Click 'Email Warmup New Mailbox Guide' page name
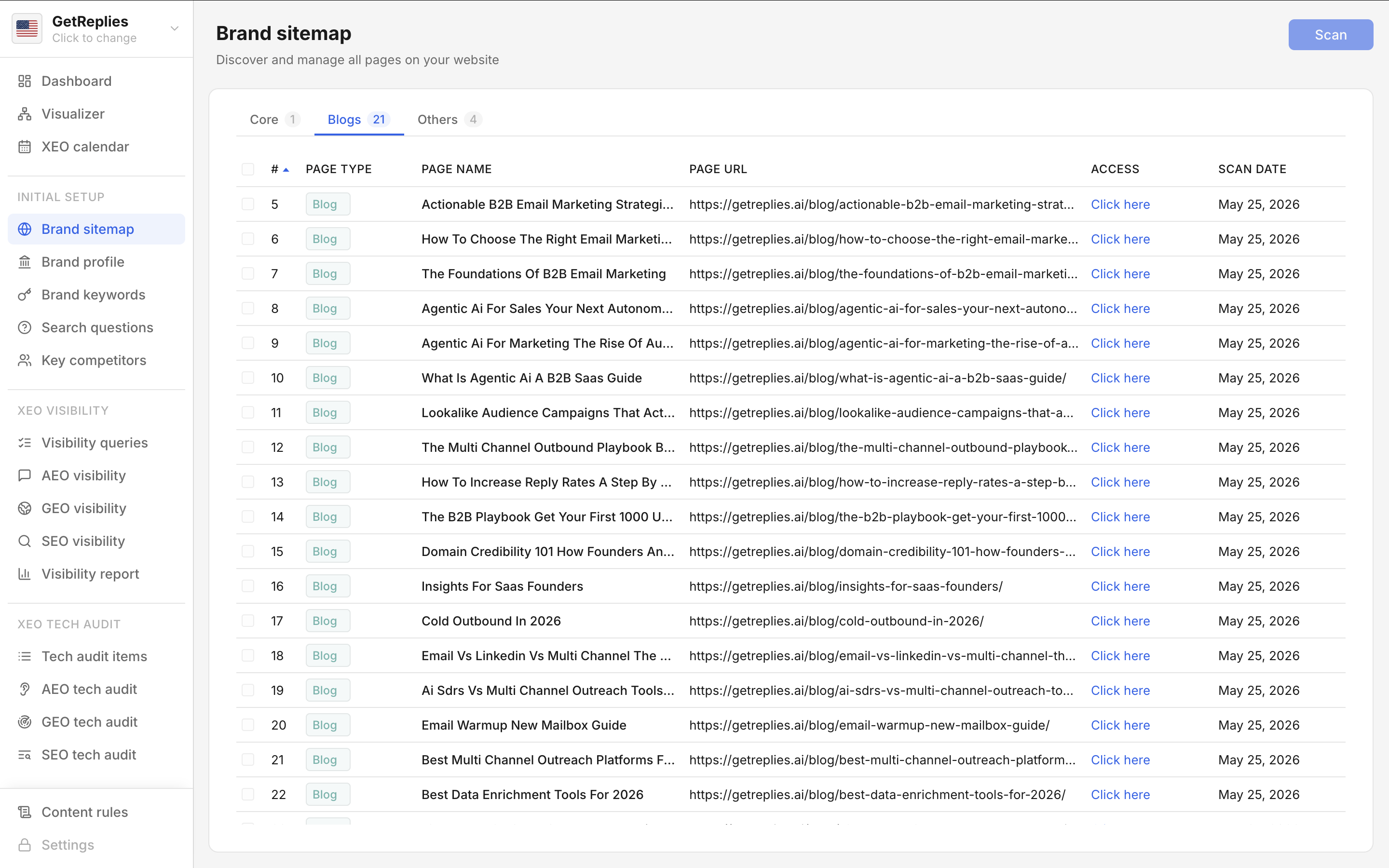 point(523,725)
